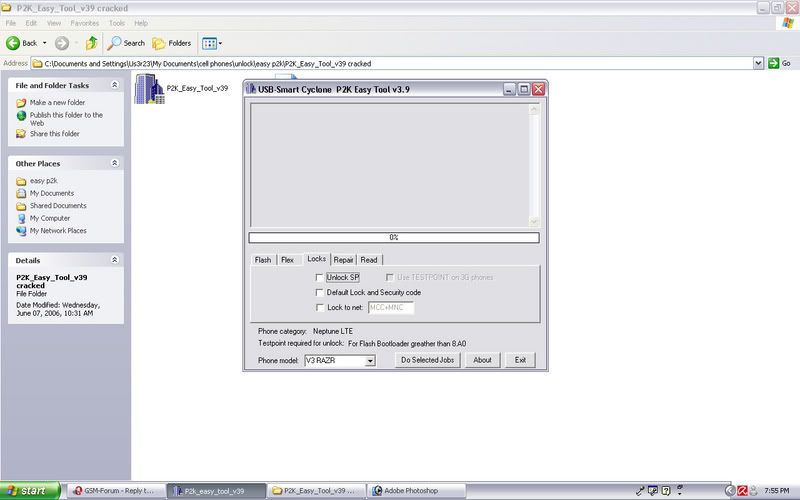Viewport: 800px width, 500px height.
Task: Show hidden tray icons arrow
Action: [x=730, y=491]
